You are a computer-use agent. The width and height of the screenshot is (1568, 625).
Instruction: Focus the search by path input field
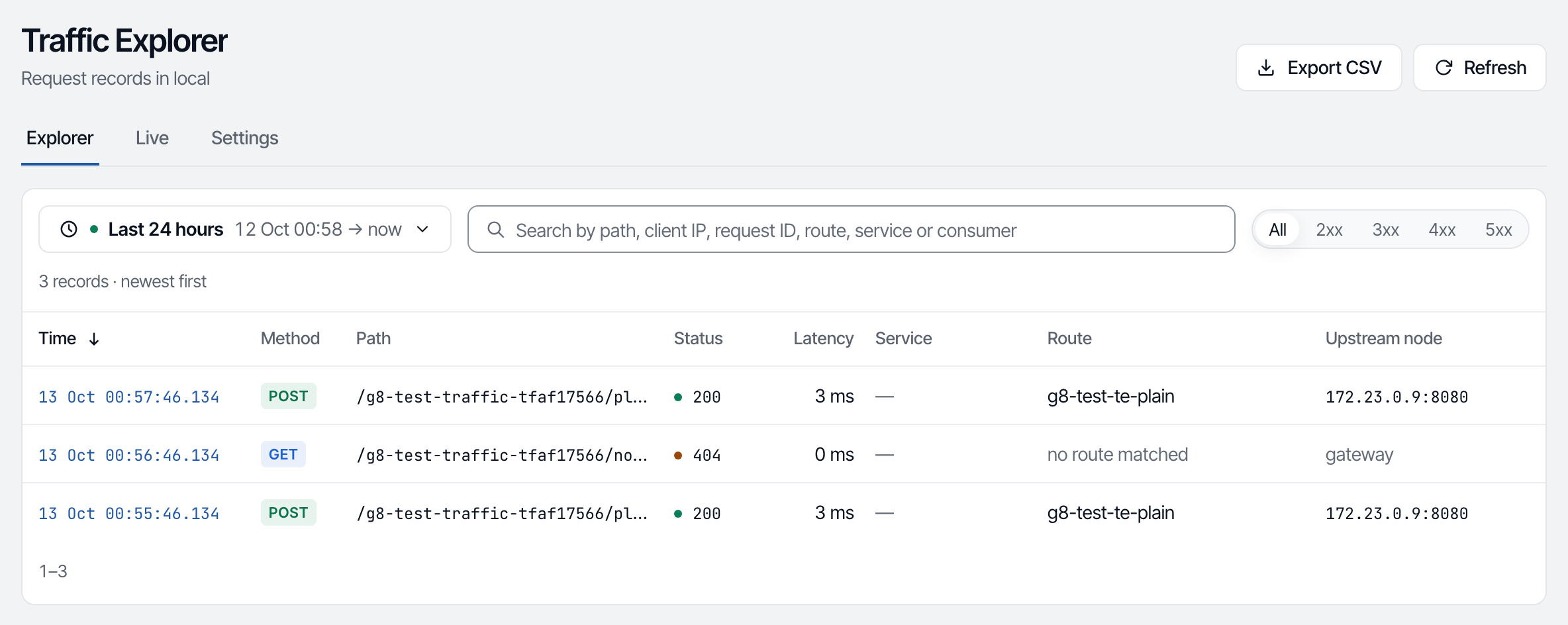point(851,229)
